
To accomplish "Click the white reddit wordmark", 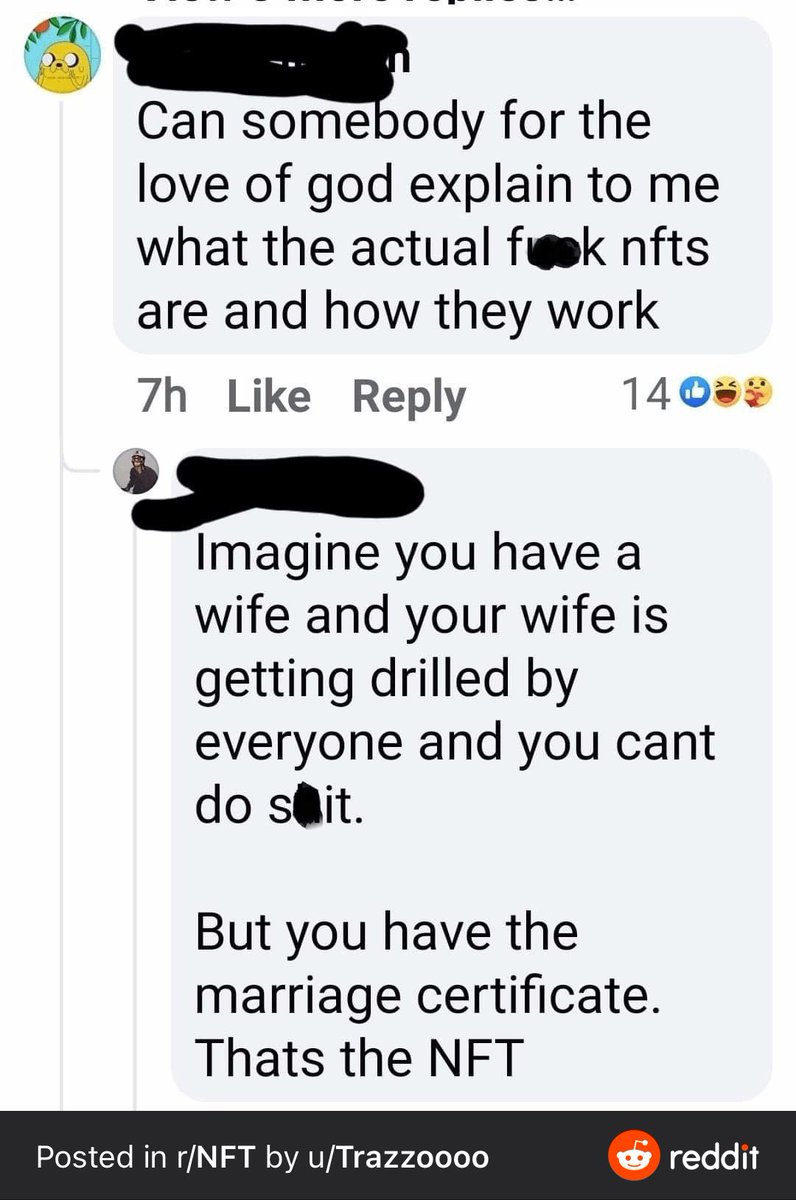I will point(714,1157).
